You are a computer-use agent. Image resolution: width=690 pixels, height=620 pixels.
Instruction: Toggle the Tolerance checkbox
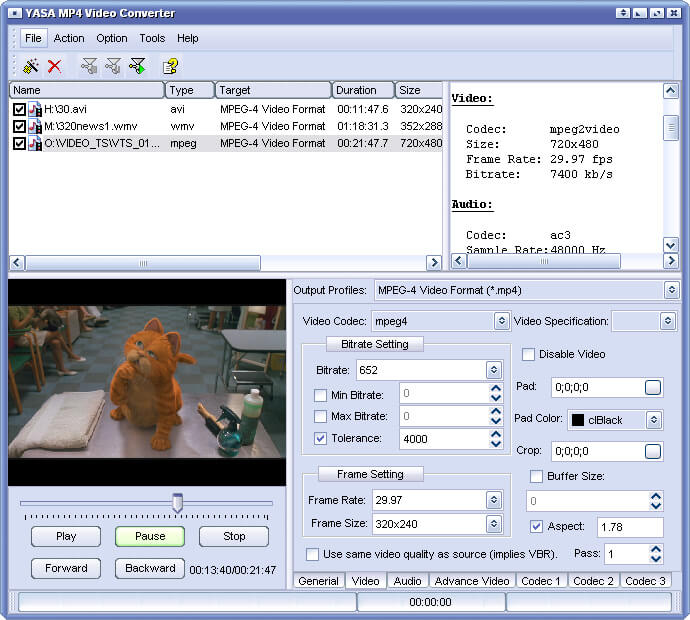pyautogui.click(x=320, y=438)
